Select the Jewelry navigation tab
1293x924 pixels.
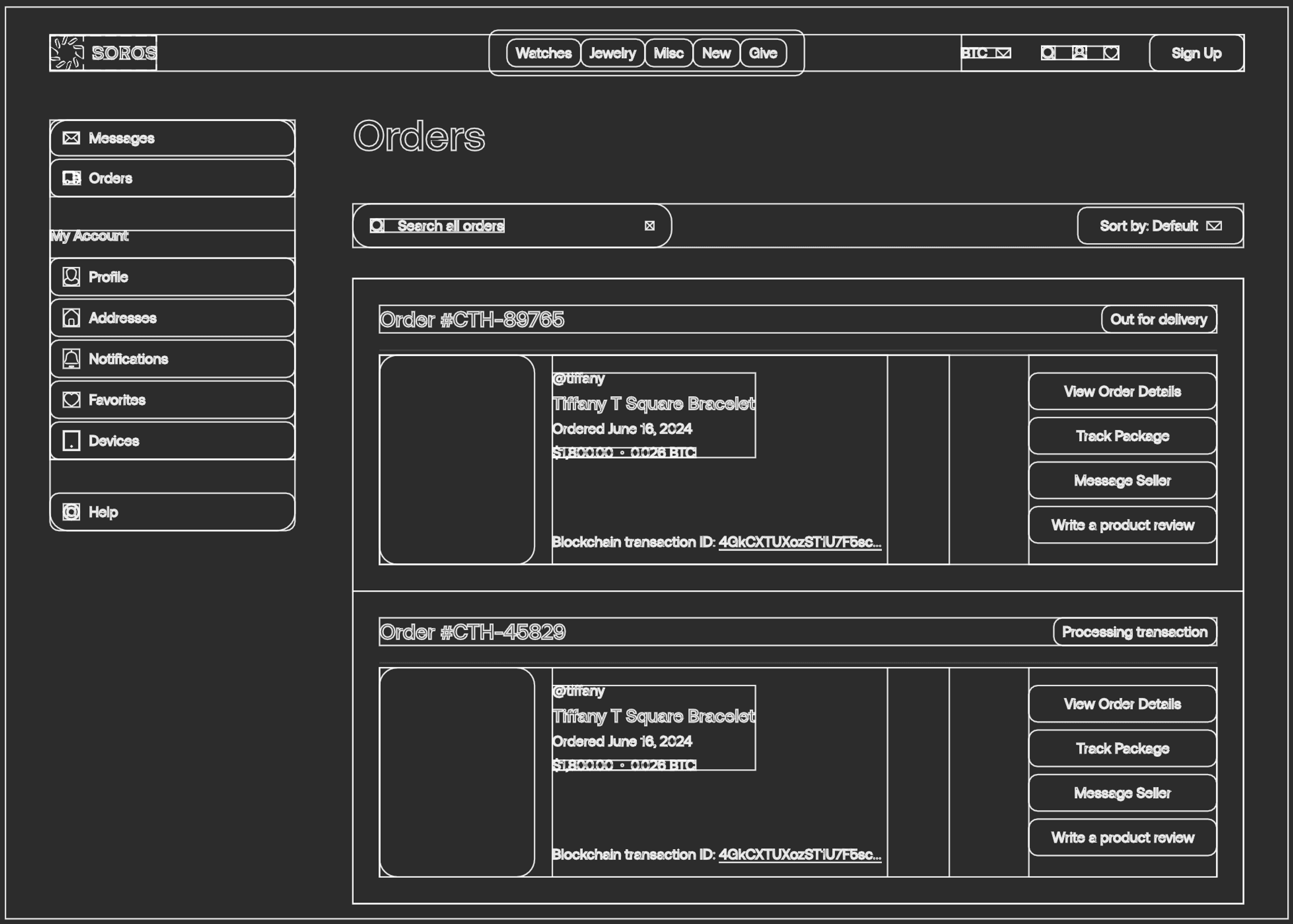pos(612,53)
